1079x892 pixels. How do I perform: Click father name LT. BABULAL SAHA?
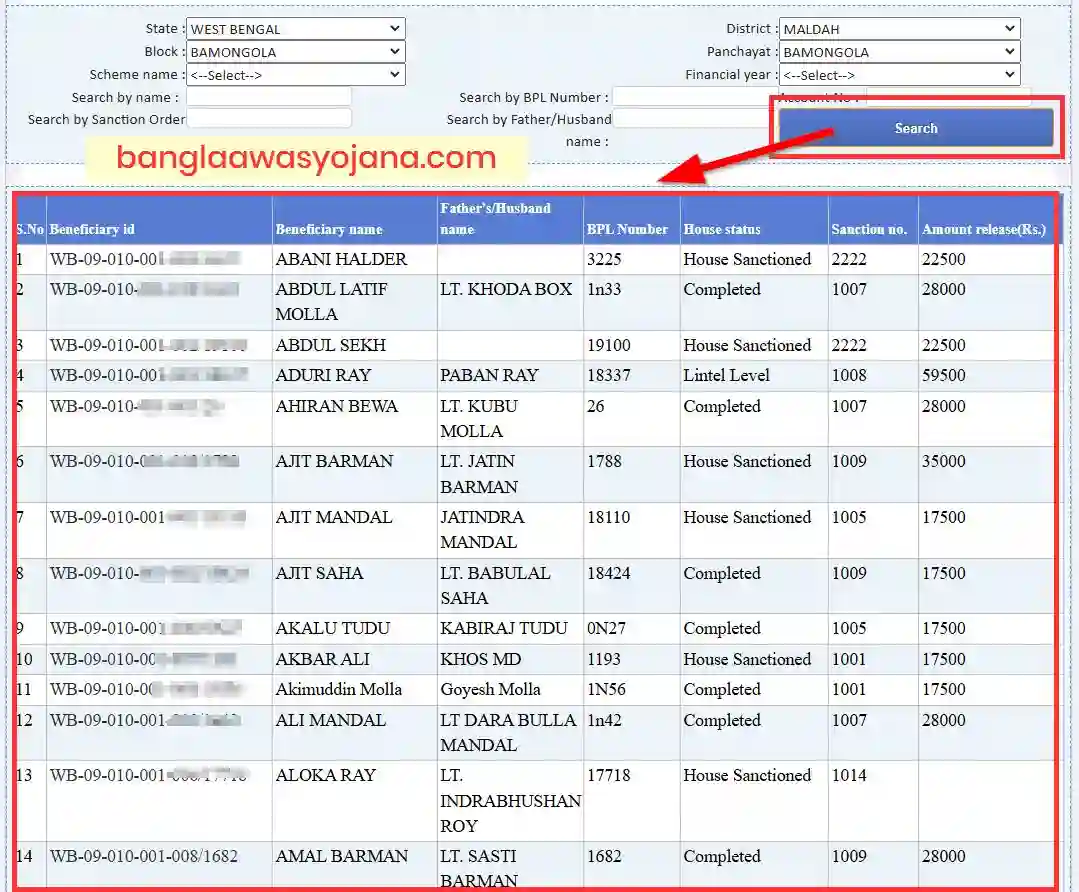[x=495, y=585]
